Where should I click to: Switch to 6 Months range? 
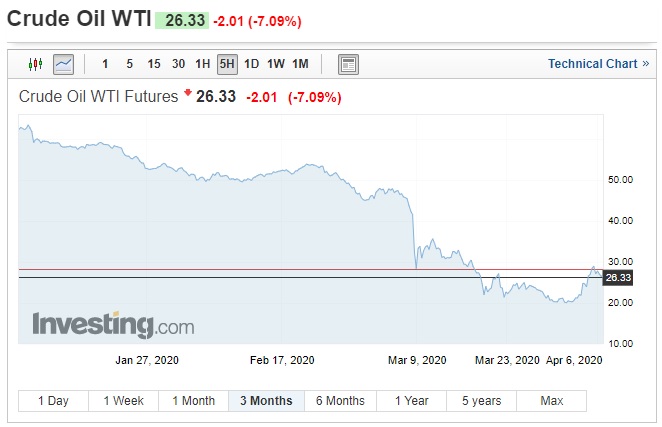click(x=340, y=401)
